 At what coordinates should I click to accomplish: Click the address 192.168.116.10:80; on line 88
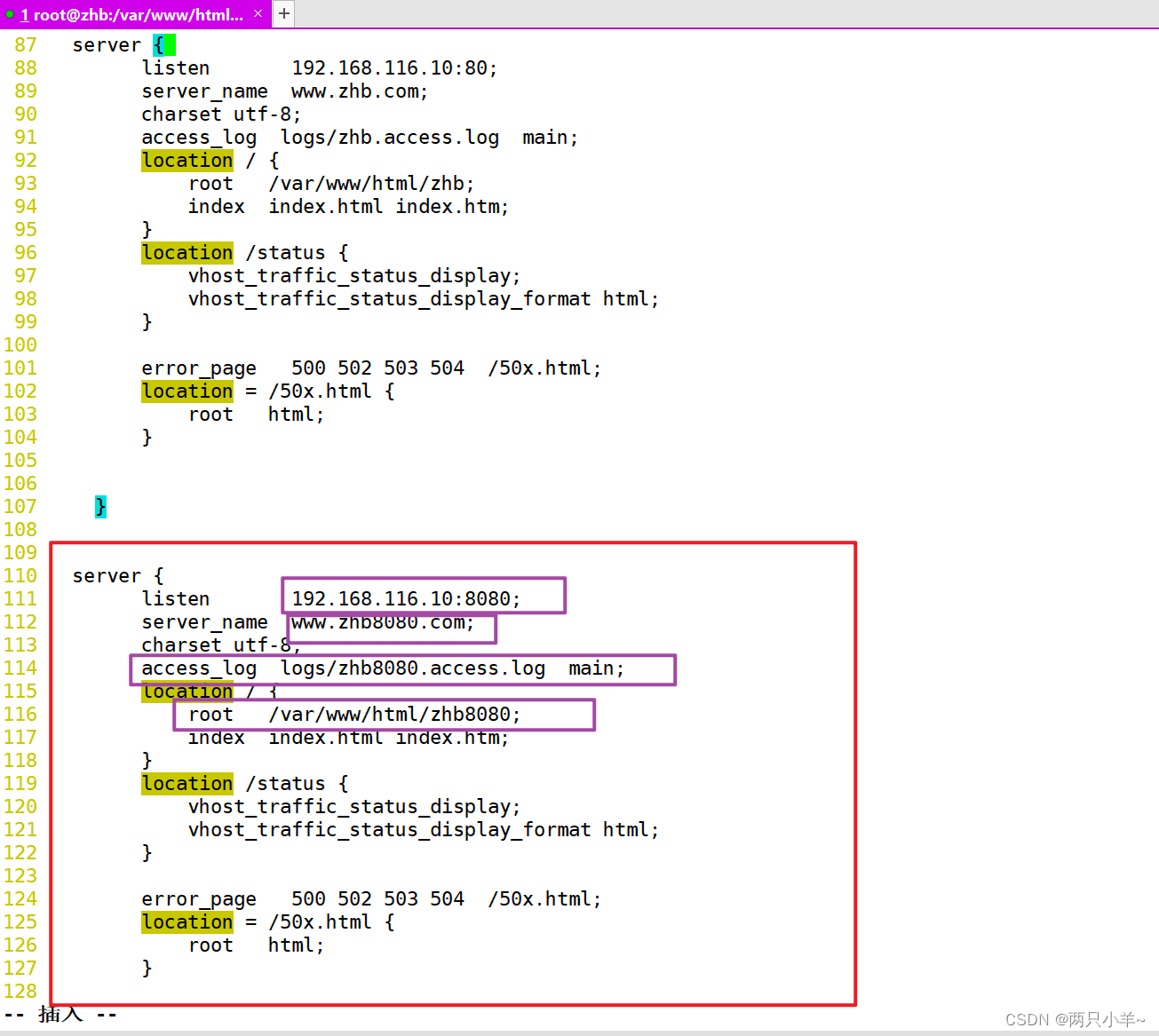tap(394, 68)
